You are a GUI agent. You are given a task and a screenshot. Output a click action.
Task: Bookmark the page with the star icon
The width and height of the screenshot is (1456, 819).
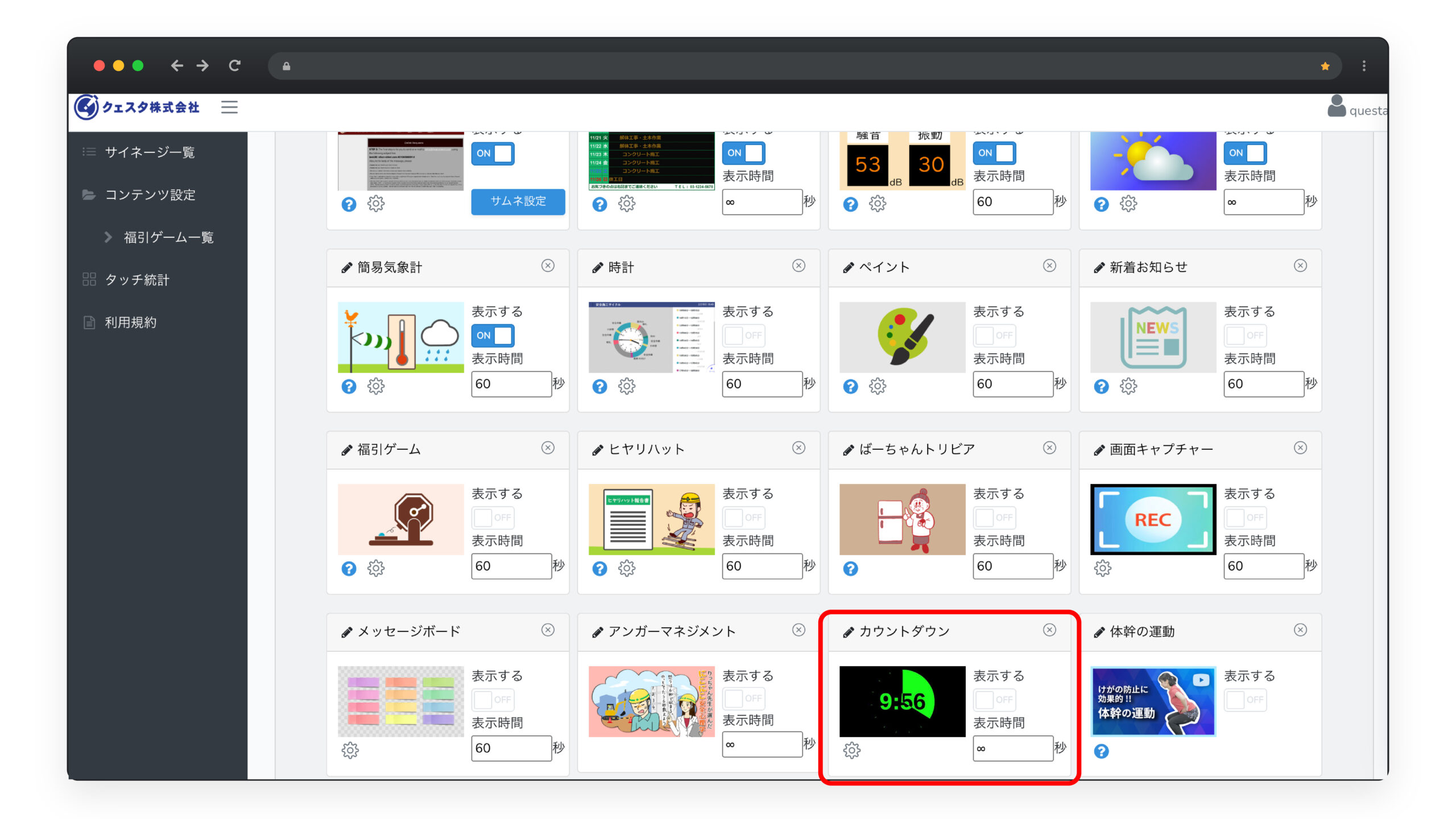pos(1325,67)
